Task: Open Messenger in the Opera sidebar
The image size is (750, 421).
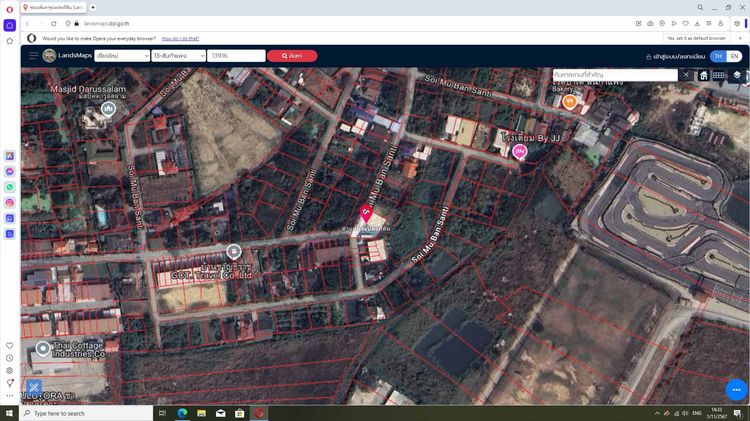Action: [10, 171]
